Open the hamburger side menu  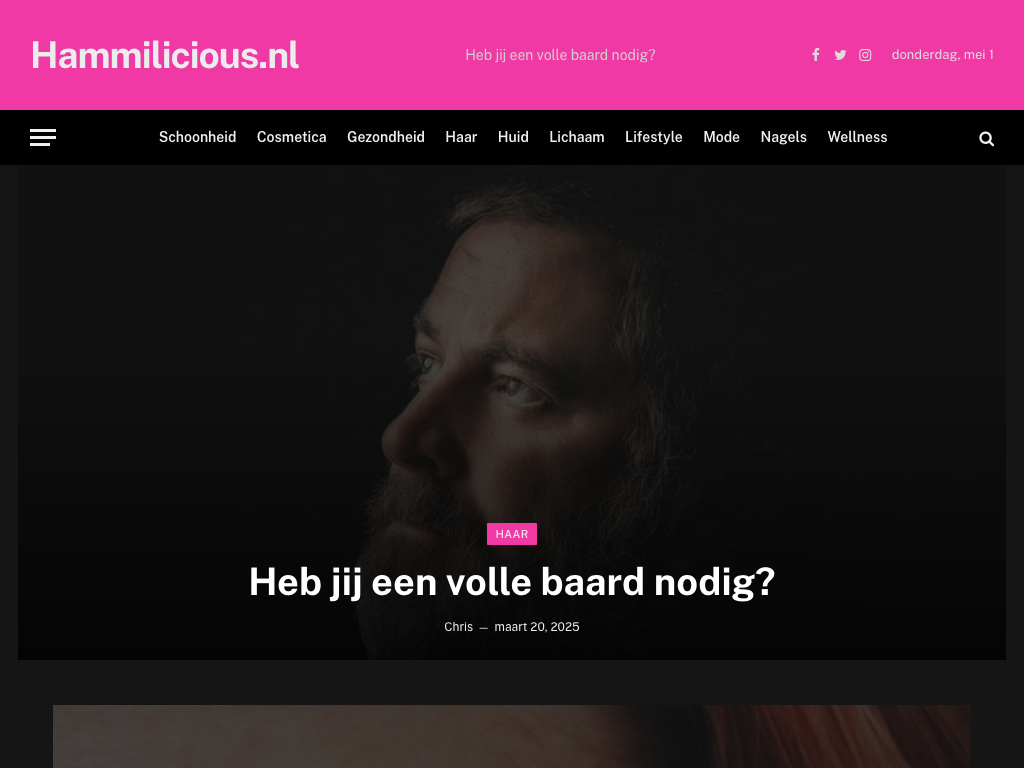coord(43,137)
